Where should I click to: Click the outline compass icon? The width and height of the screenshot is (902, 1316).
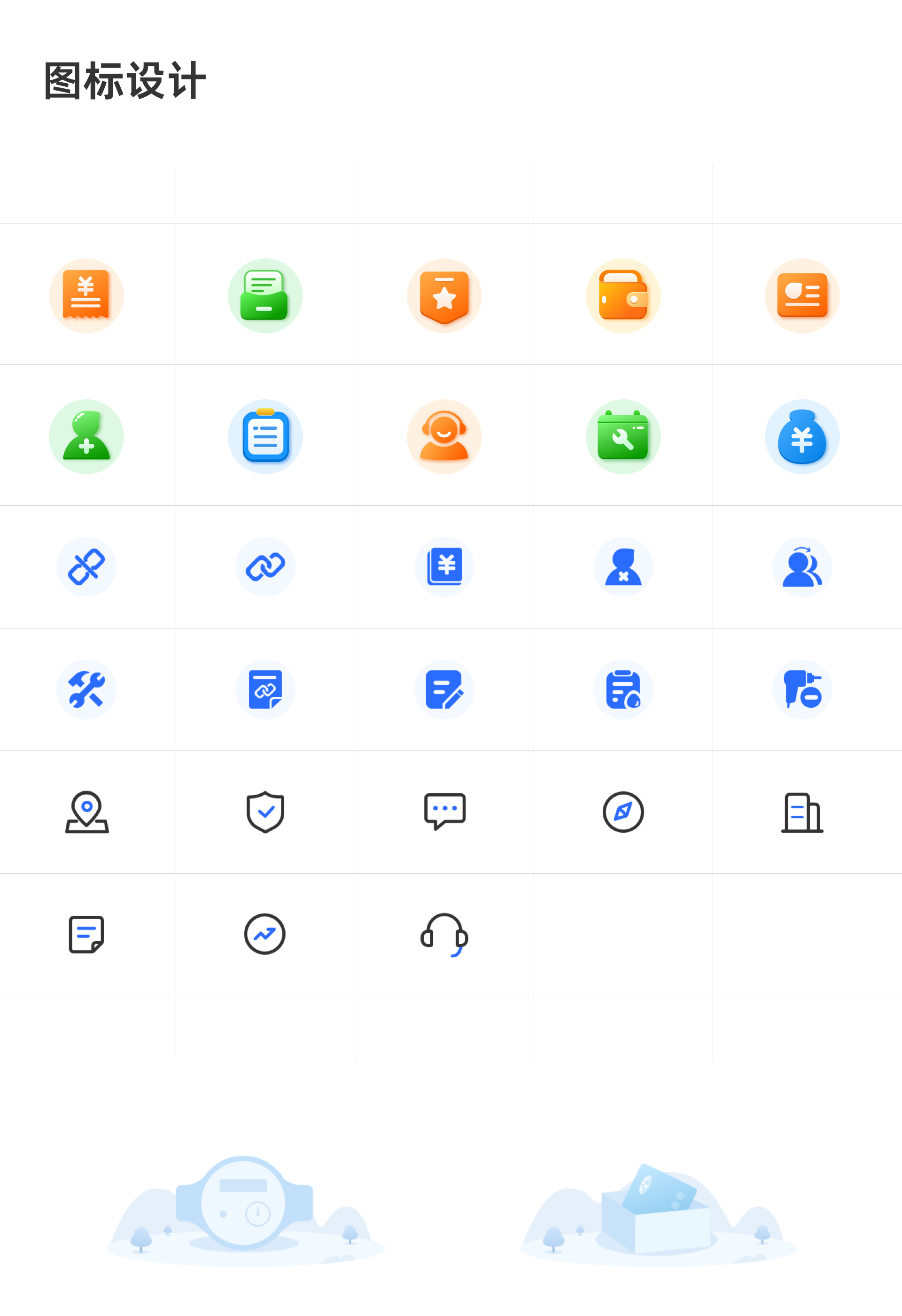pyautogui.click(x=623, y=812)
